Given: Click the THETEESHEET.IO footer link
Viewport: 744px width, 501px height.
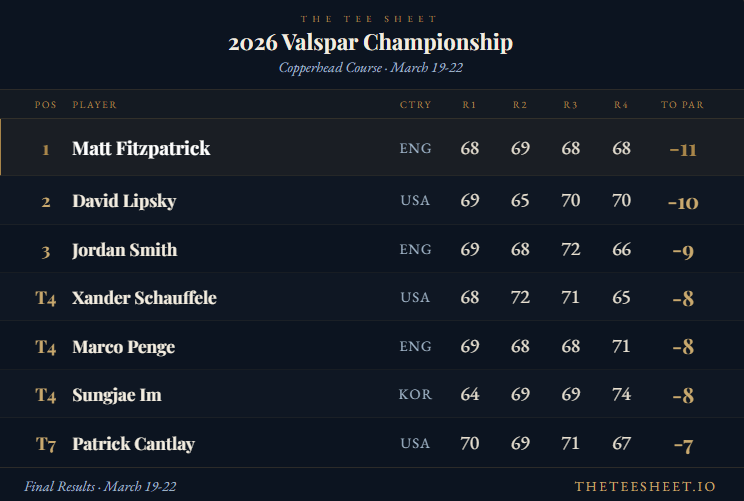Looking at the screenshot, I should pyautogui.click(x=644, y=486).
